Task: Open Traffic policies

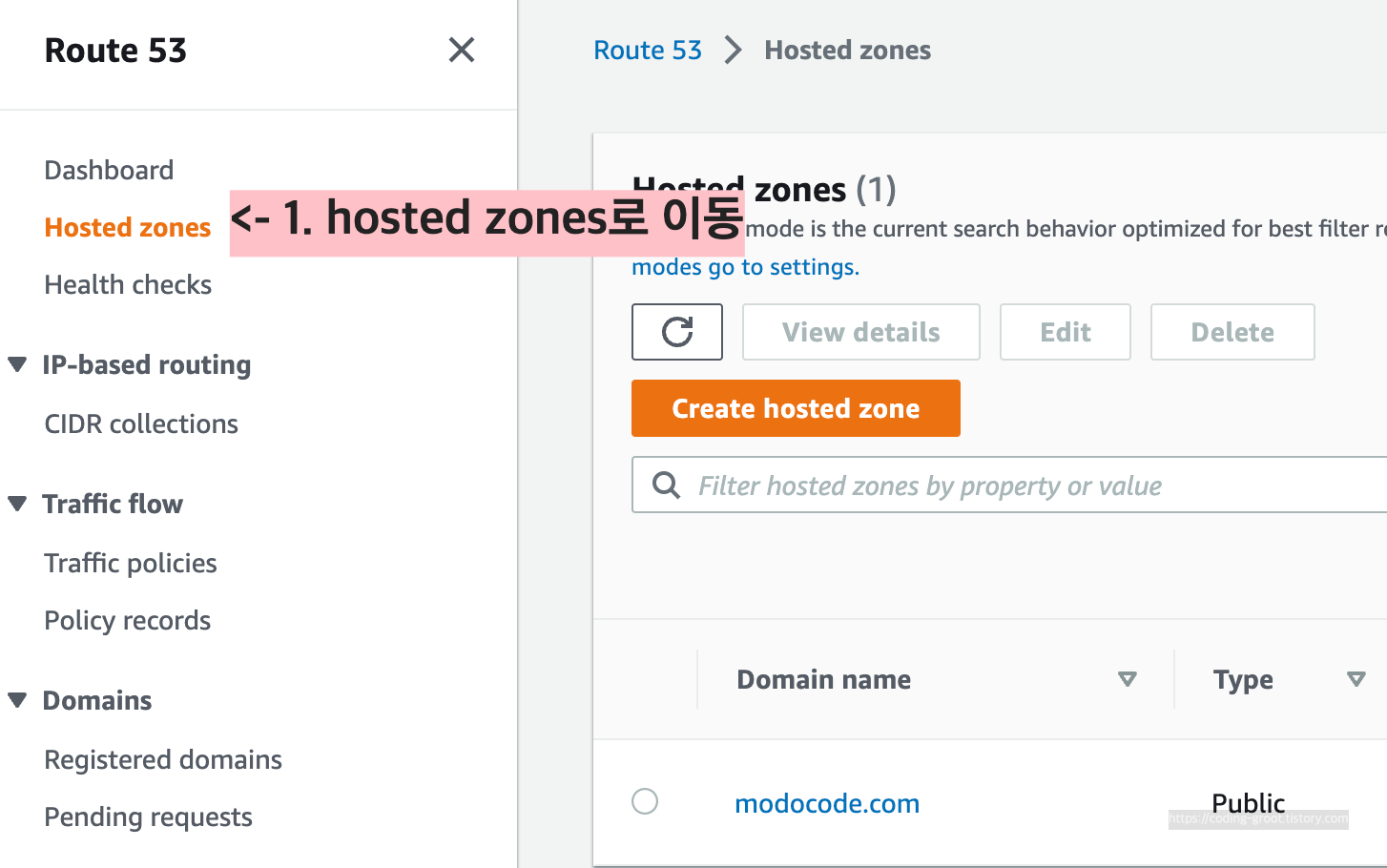Action: point(131,563)
